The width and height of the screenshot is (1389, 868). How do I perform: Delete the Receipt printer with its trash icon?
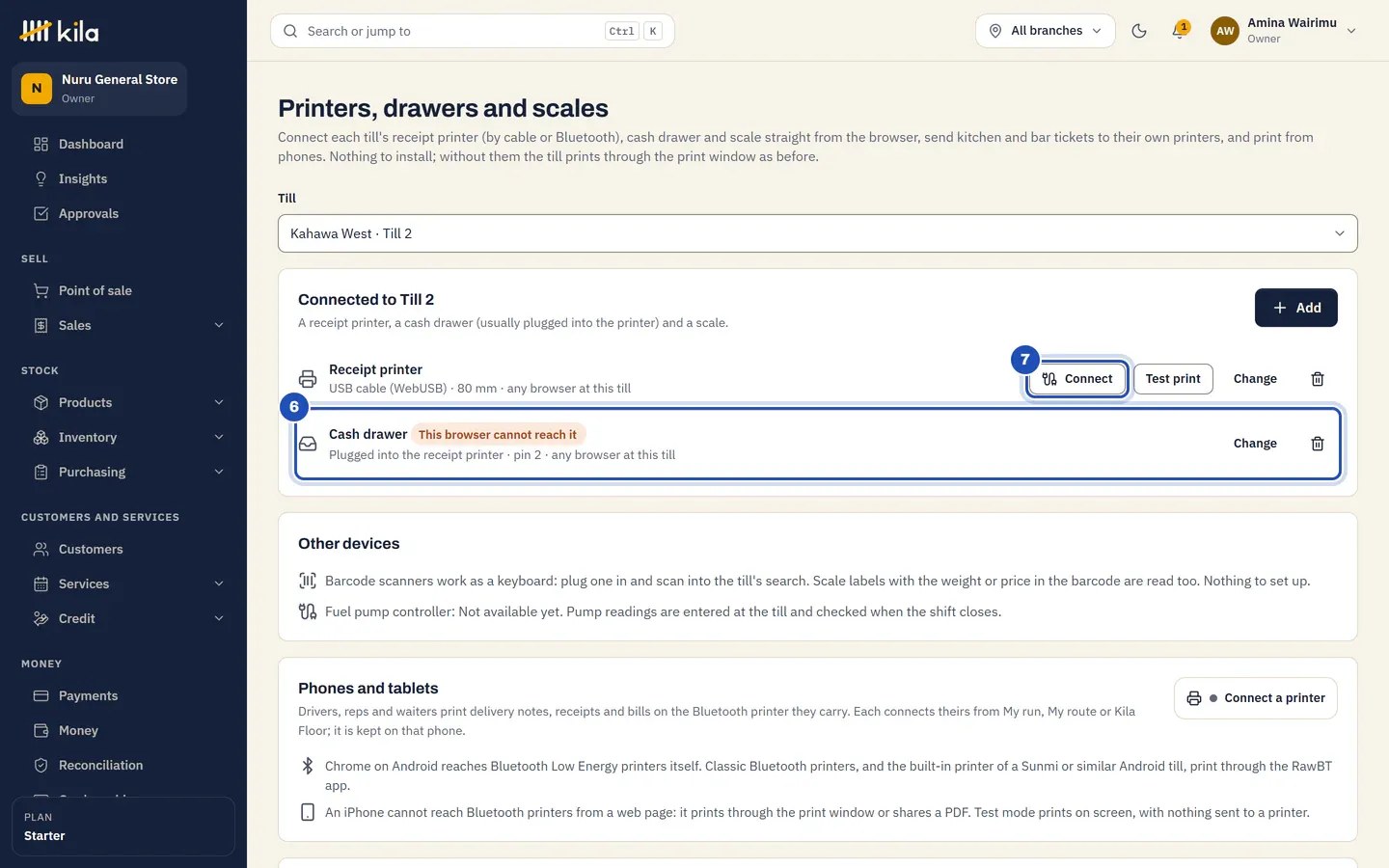point(1318,379)
